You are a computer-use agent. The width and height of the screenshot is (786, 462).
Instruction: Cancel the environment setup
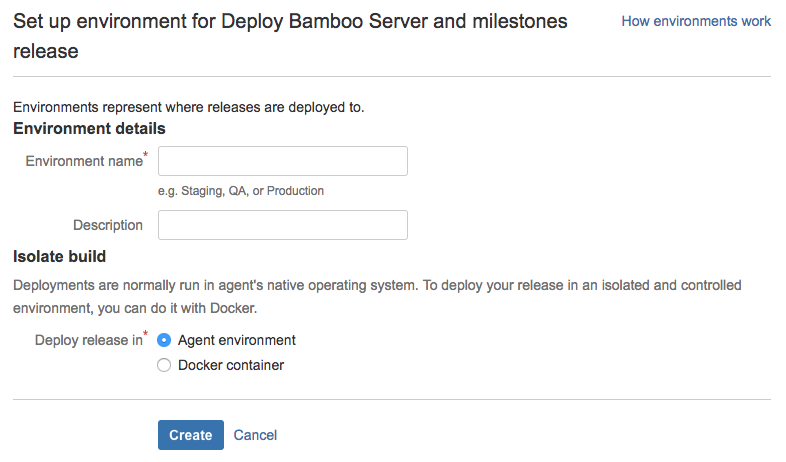click(x=255, y=435)
